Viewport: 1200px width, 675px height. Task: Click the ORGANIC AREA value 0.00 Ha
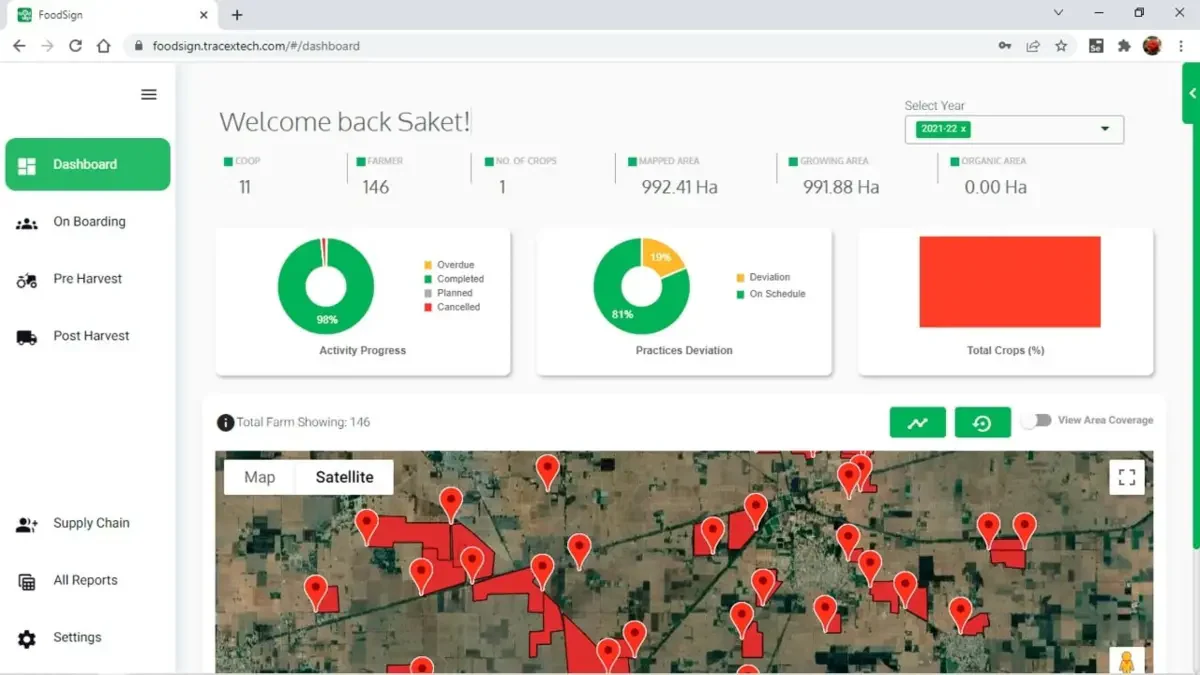point(996,187)
